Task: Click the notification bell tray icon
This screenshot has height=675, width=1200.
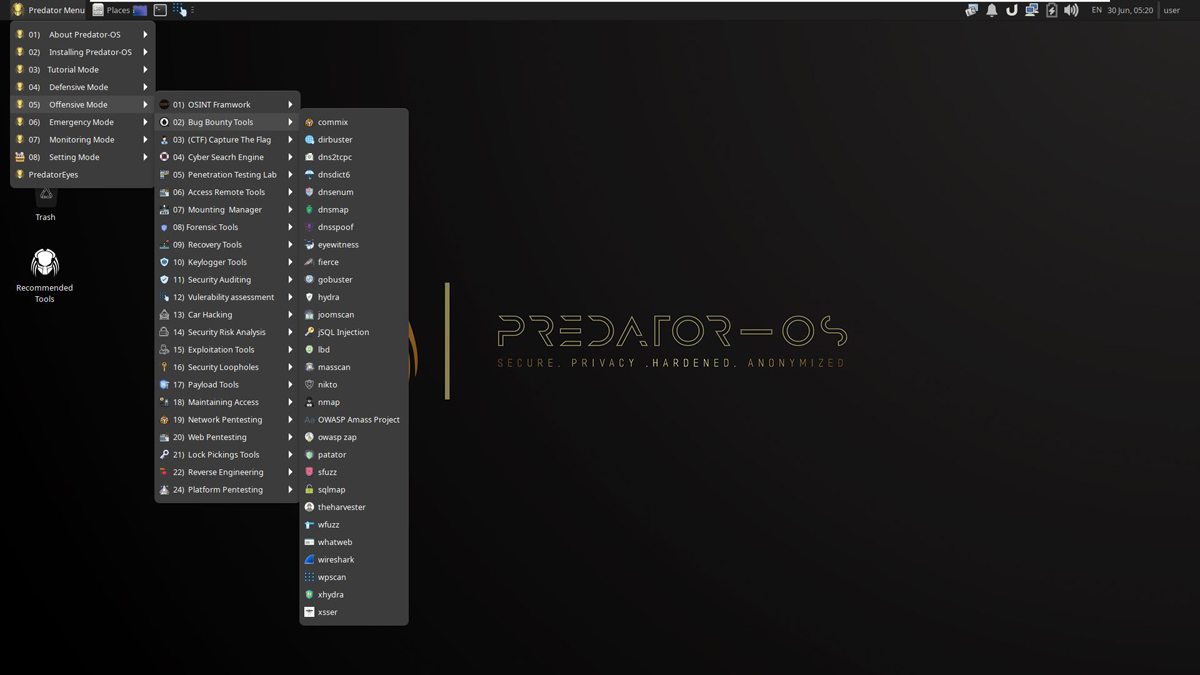Action: pyautogui.click(x=992, y=10)
